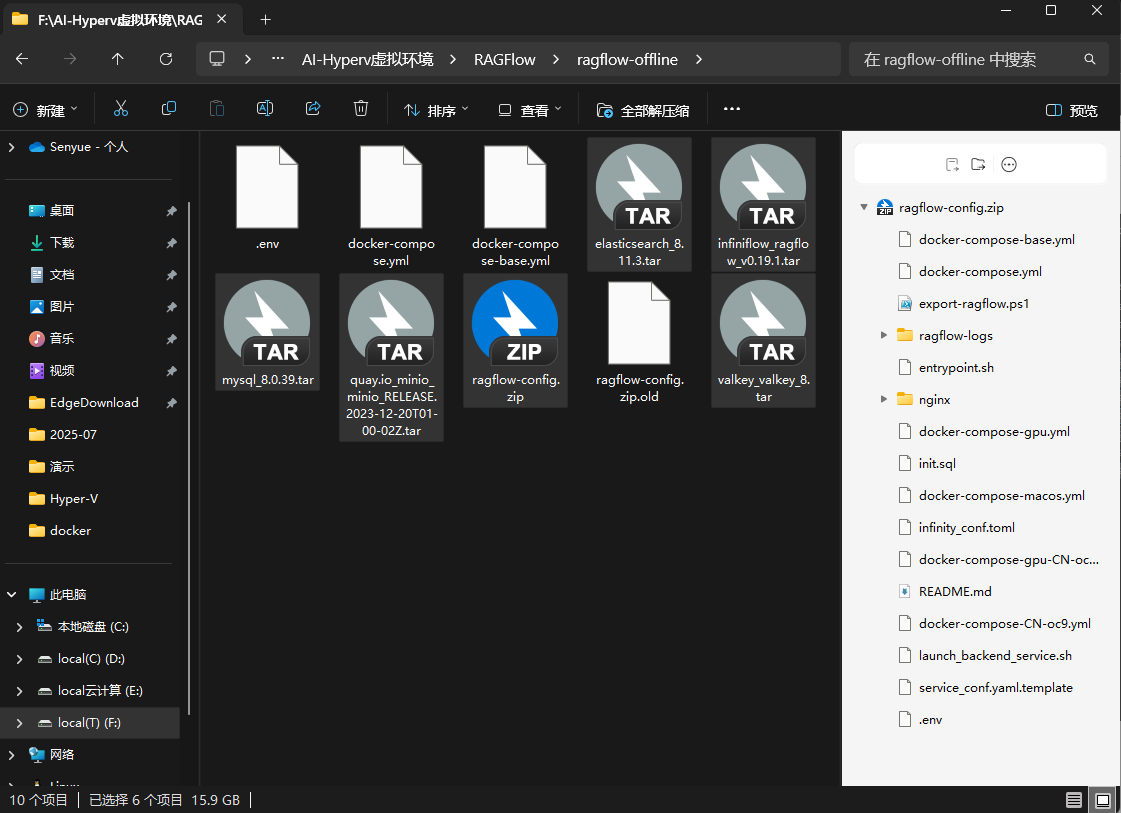Click the Delete trash icon
Image resolution: width=1121 pixels, height=813 pixels.
click(361, 109)
